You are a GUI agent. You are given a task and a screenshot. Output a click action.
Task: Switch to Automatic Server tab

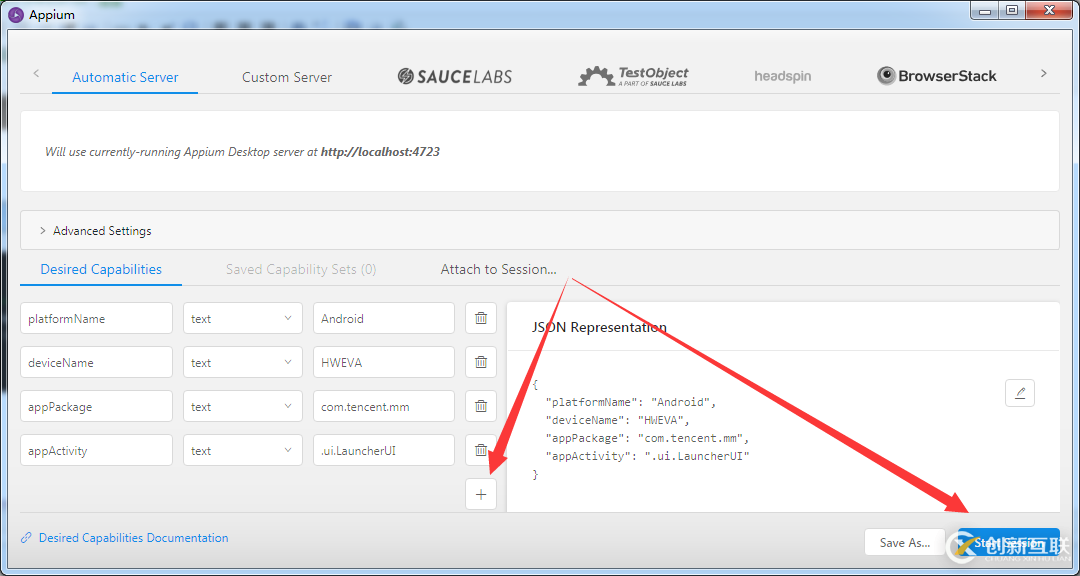coord(125,77)
